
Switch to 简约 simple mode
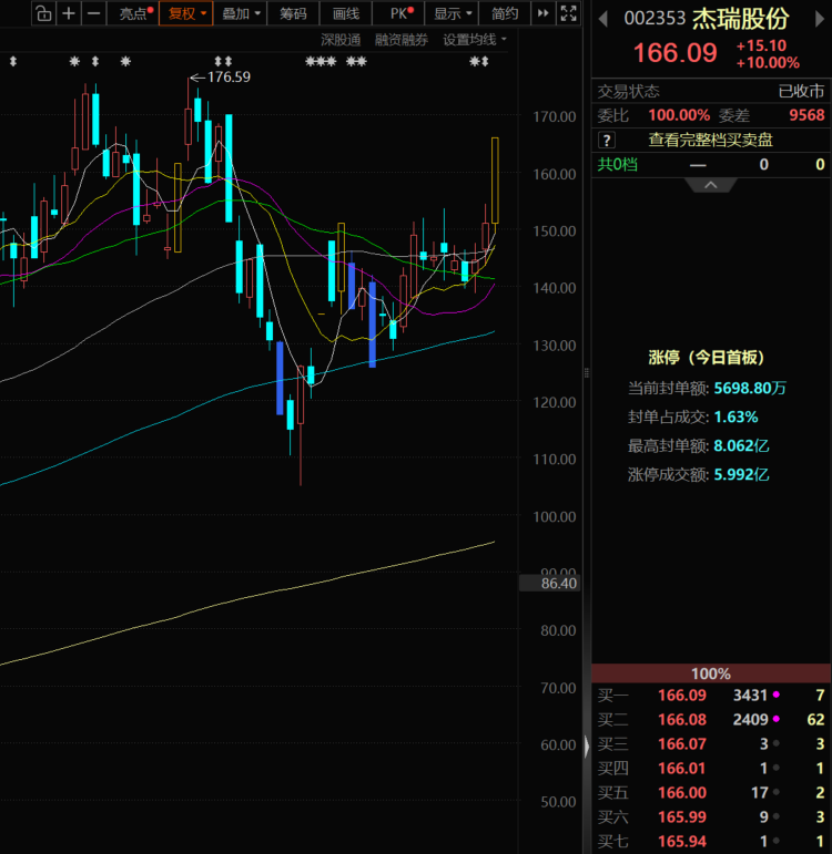point(504,14)
